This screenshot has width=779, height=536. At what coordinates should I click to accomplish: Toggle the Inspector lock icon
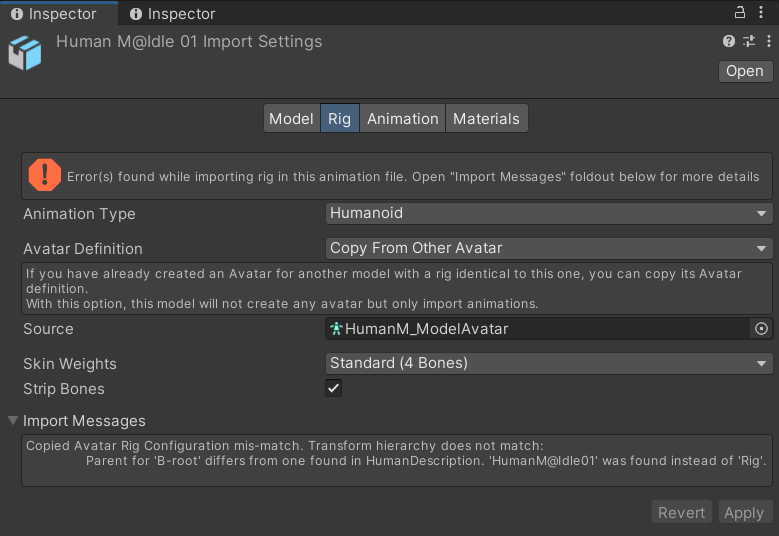point(740,13)
